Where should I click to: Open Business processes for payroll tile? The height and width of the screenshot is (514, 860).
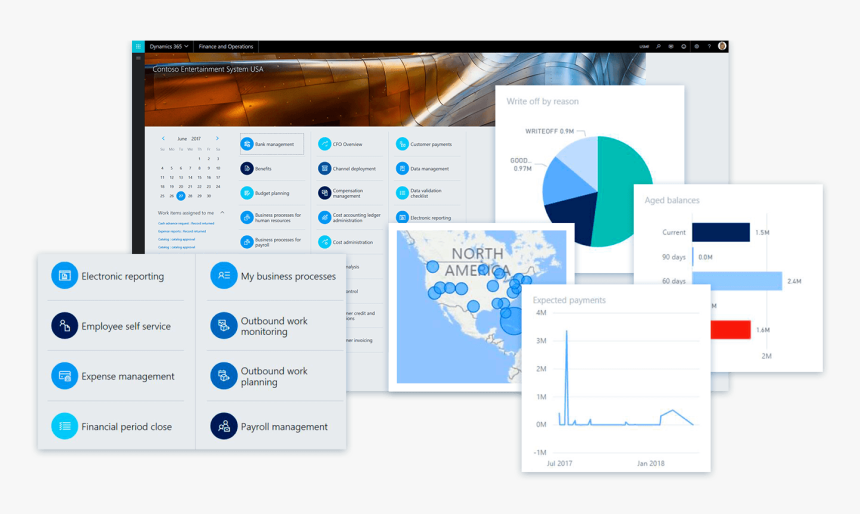[x=272, y=242]
